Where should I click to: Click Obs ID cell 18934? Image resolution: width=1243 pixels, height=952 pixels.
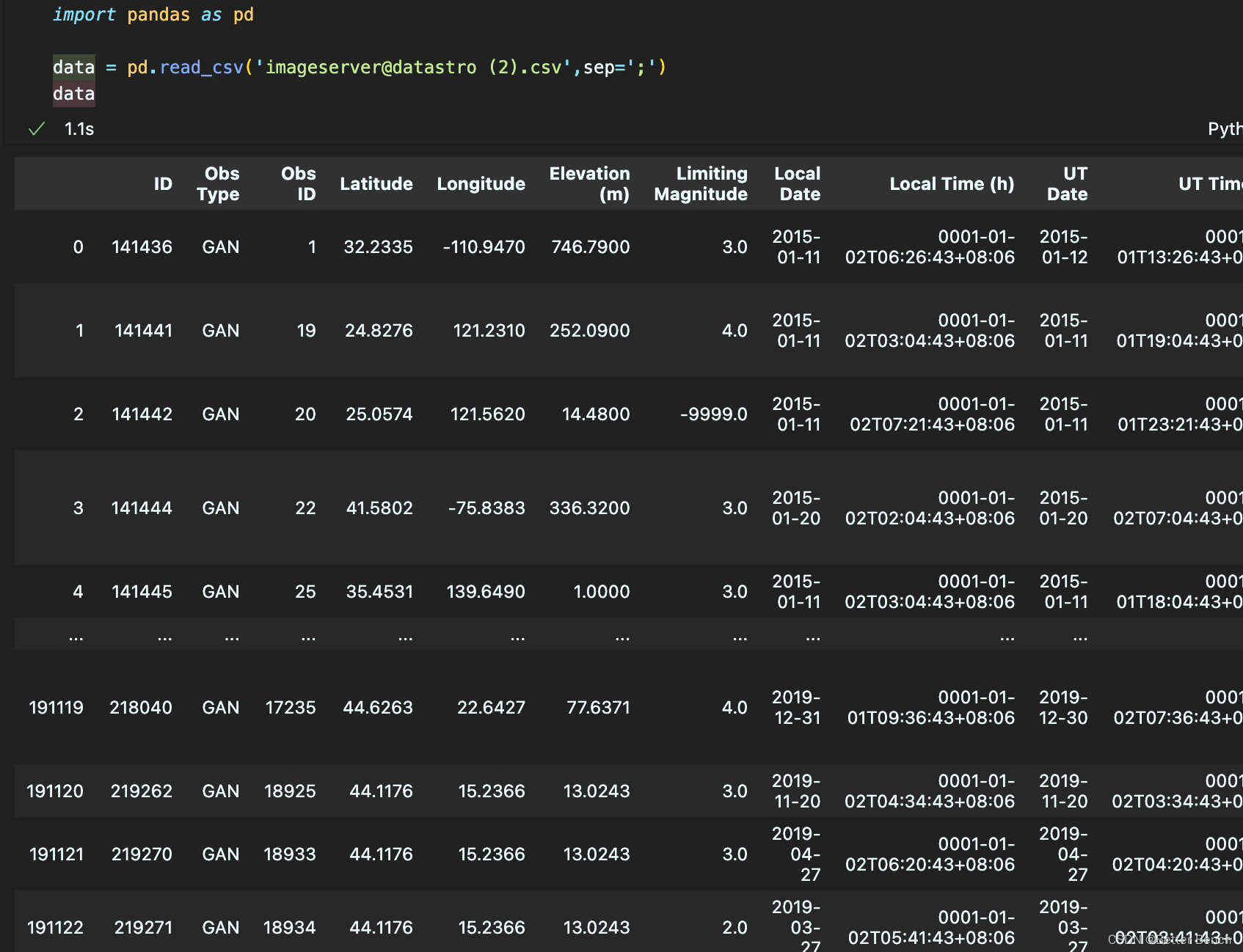click(x=290, y=928)
